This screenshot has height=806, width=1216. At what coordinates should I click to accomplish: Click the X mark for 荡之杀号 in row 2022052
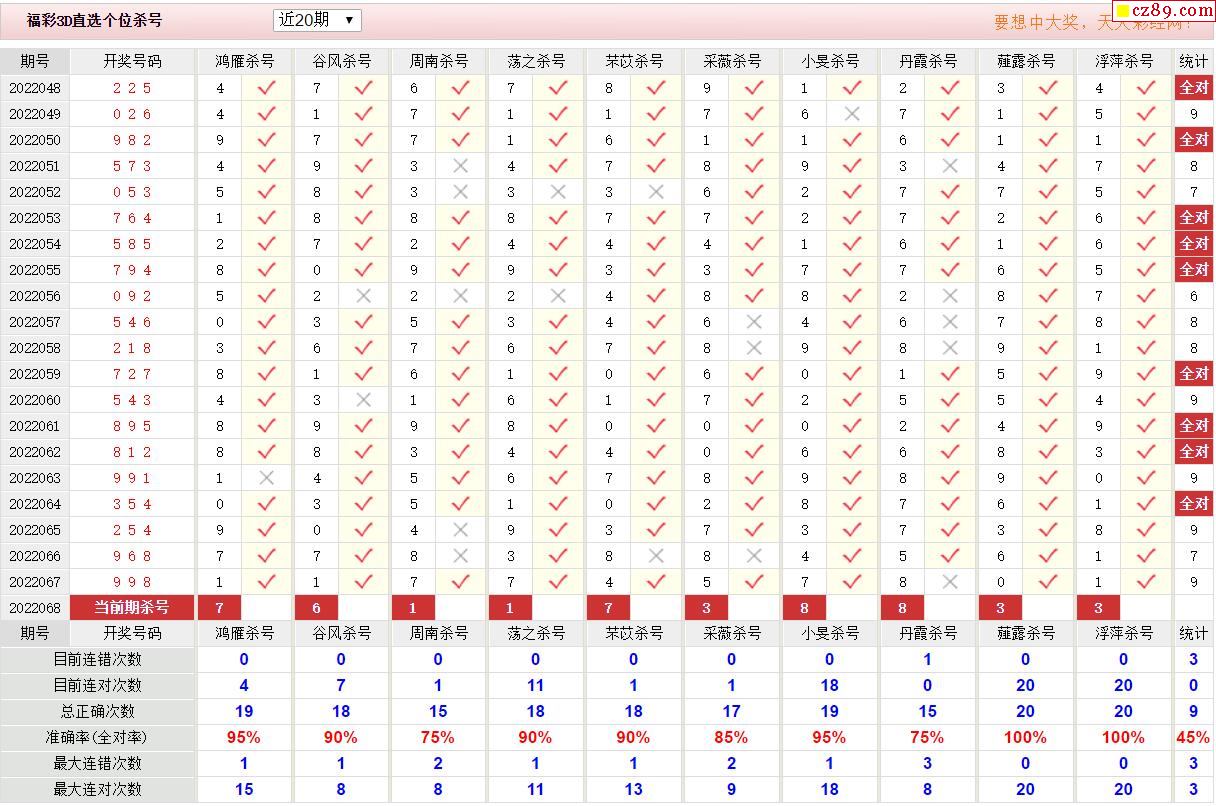pos(558,192)
